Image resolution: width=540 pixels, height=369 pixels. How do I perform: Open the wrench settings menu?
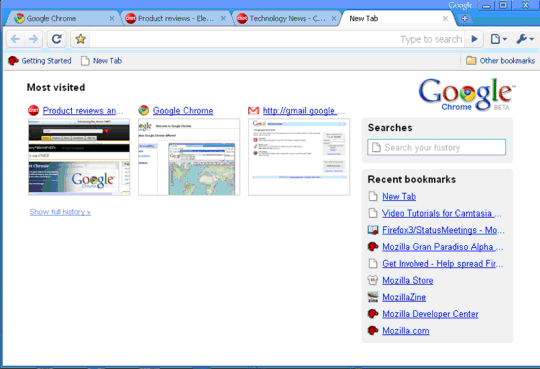(525, 39)
